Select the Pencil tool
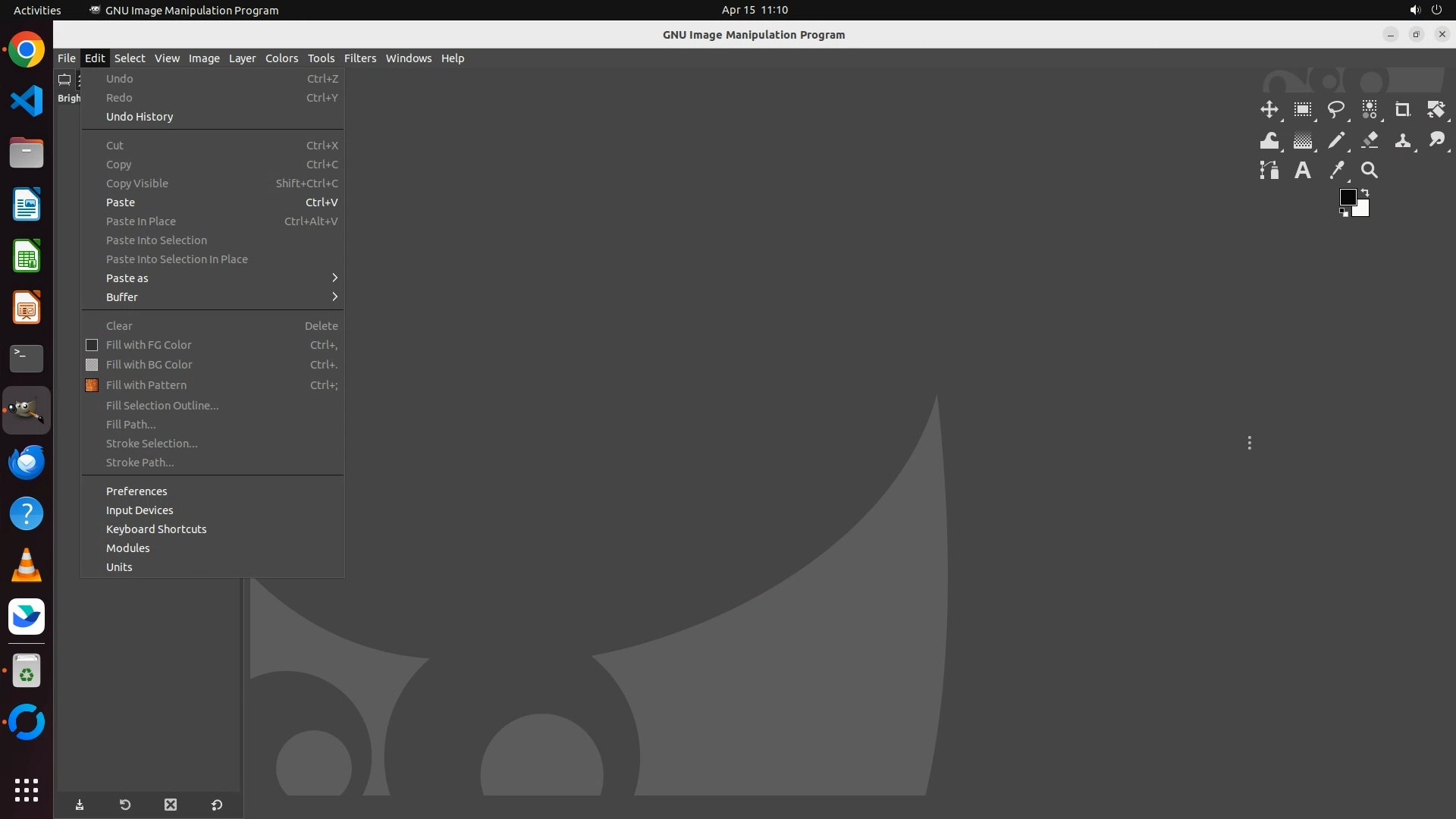This screenshot has width=1456, height=819. [1335, 141]
